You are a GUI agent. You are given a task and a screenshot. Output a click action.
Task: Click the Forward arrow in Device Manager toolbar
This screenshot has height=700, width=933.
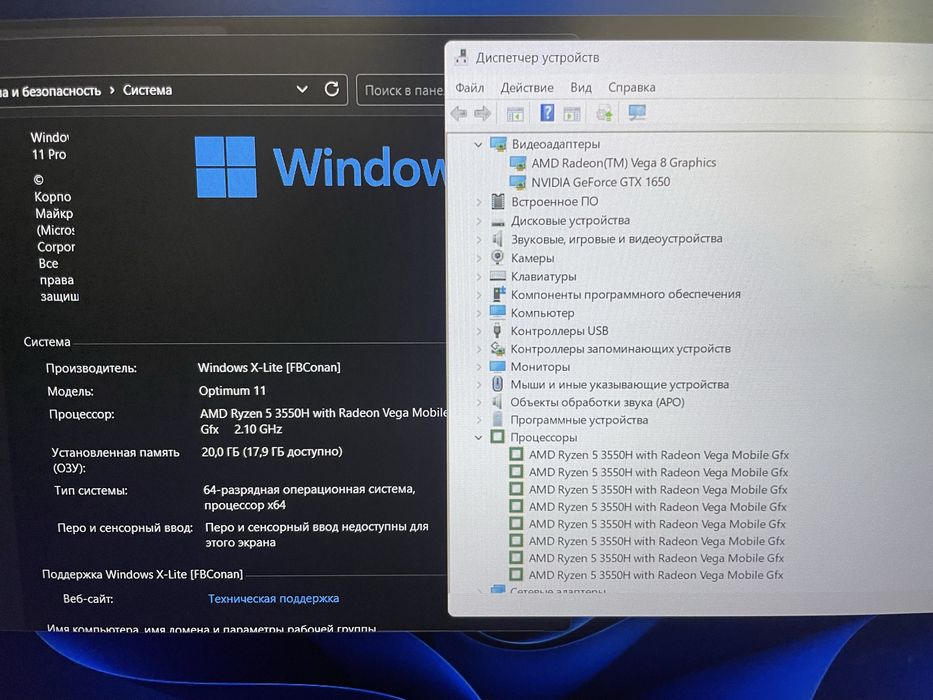pyautogui.click(x=483, y=113)
